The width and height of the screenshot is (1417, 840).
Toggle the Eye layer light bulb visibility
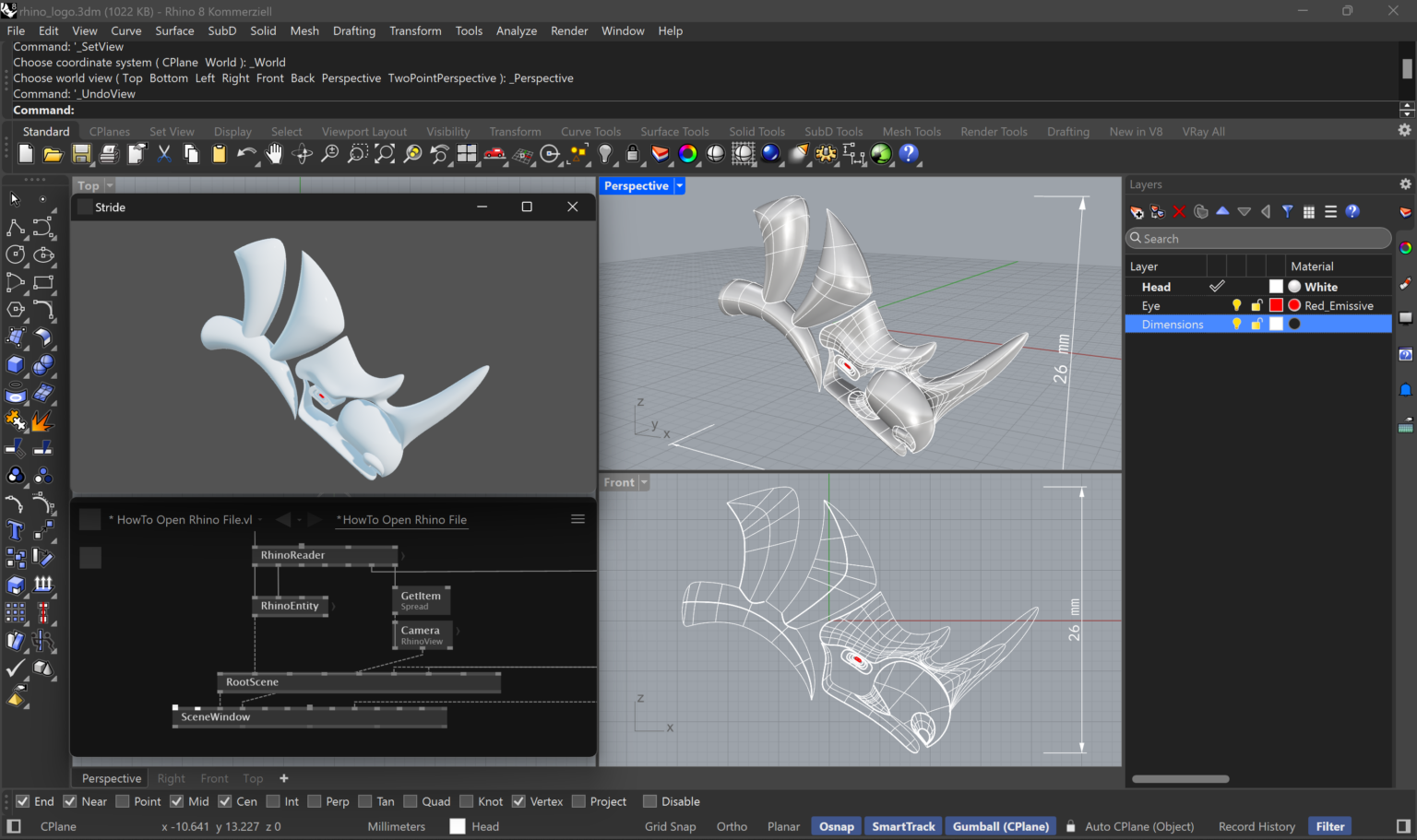[1237, 305]
